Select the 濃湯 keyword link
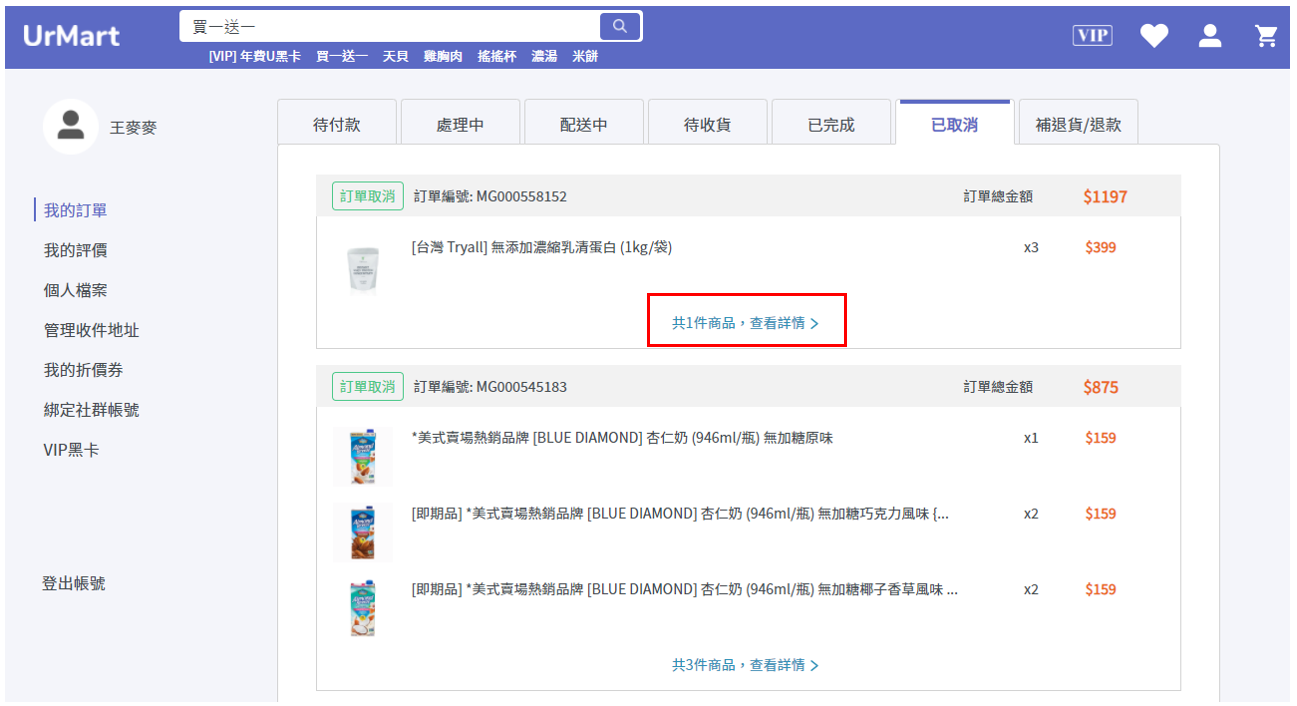The width and height of the screenshot is (1297, 706). point(544,57)
